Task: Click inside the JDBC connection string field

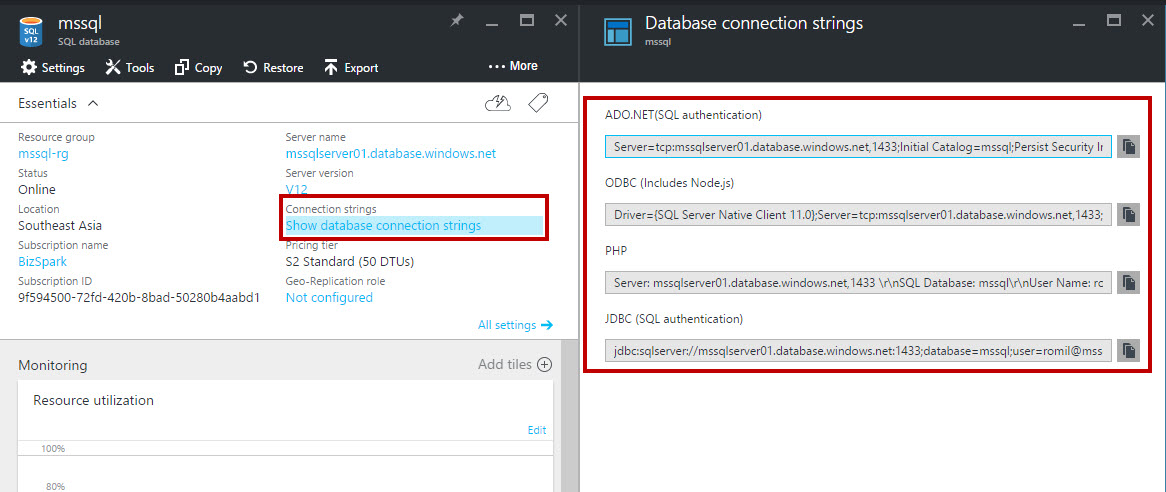Action: coord(858,351)
